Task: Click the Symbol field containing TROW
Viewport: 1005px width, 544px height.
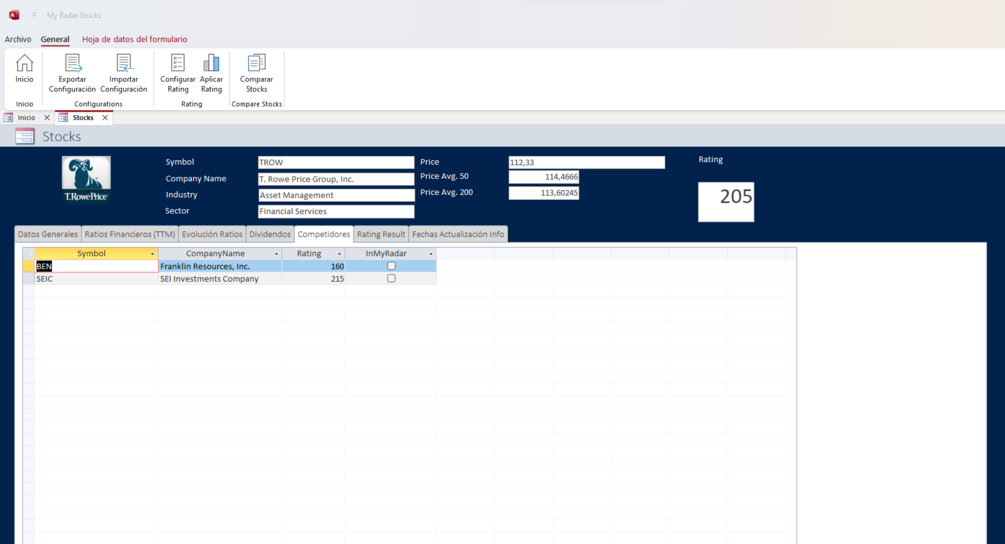Action: click(x=336, y=162)
